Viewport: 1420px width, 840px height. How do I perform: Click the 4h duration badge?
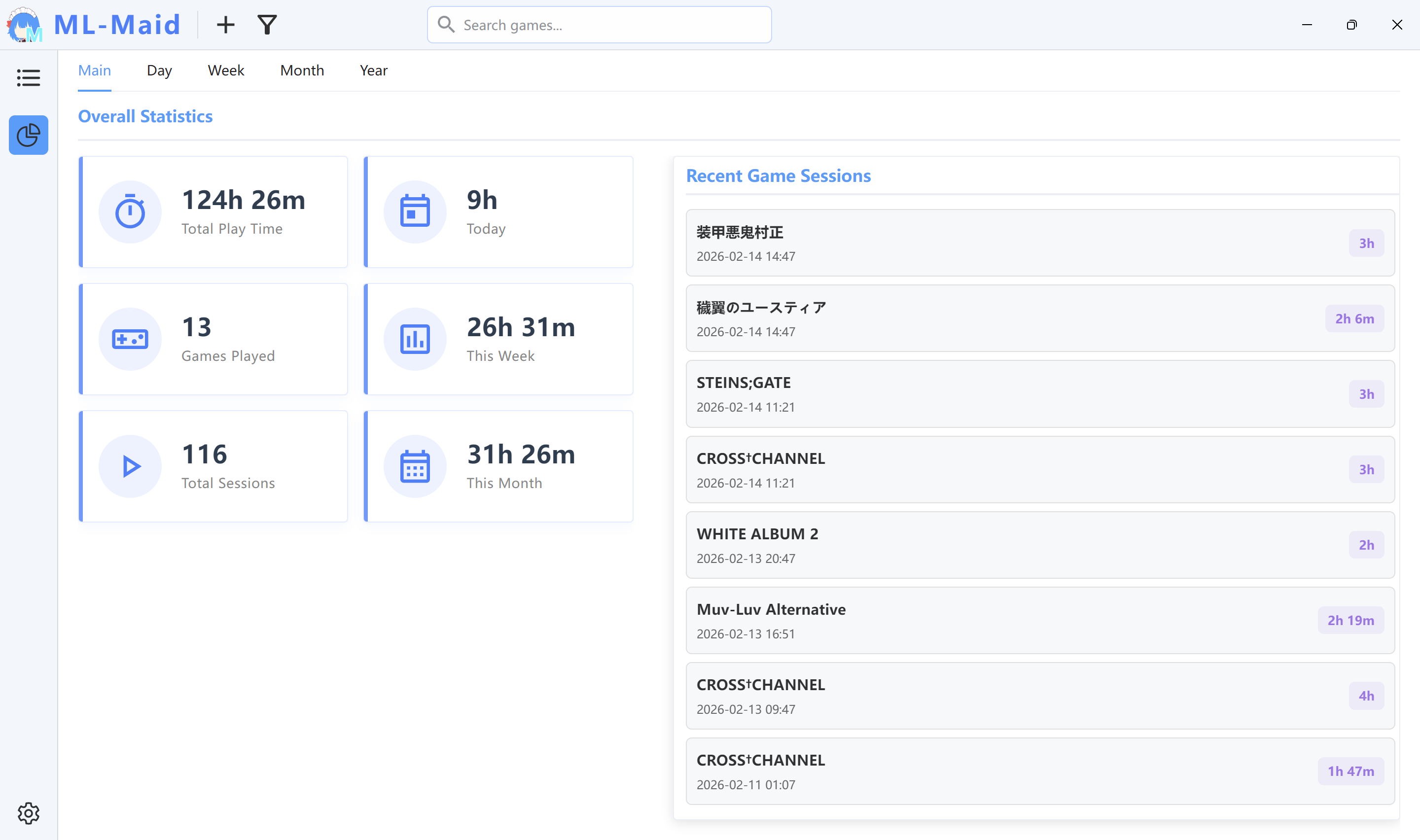click(x=1366, y=696)
